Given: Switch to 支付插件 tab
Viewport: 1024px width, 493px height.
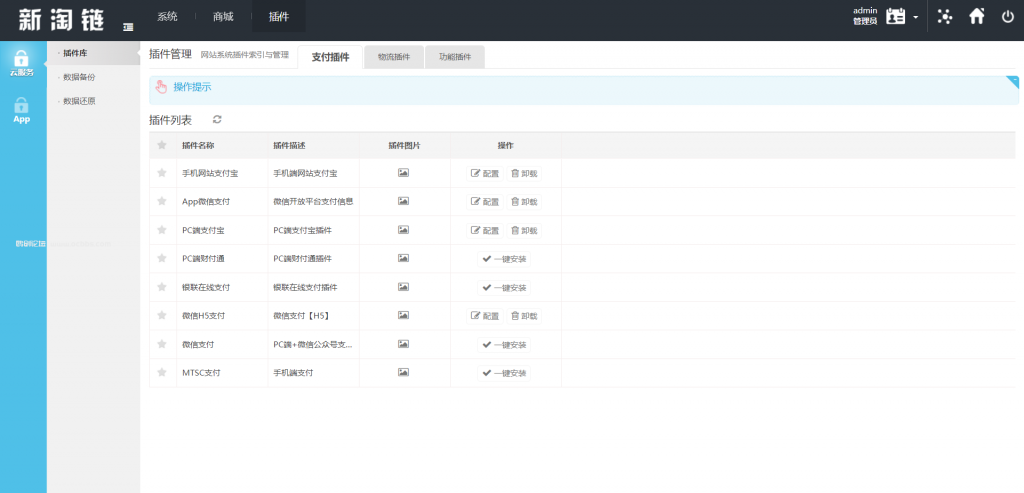Looking at the screenshot, I should [x=330, y=57].
